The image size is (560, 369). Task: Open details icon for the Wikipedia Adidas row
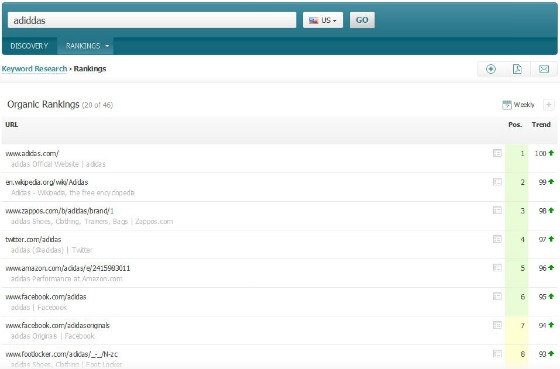click(497, 182)
